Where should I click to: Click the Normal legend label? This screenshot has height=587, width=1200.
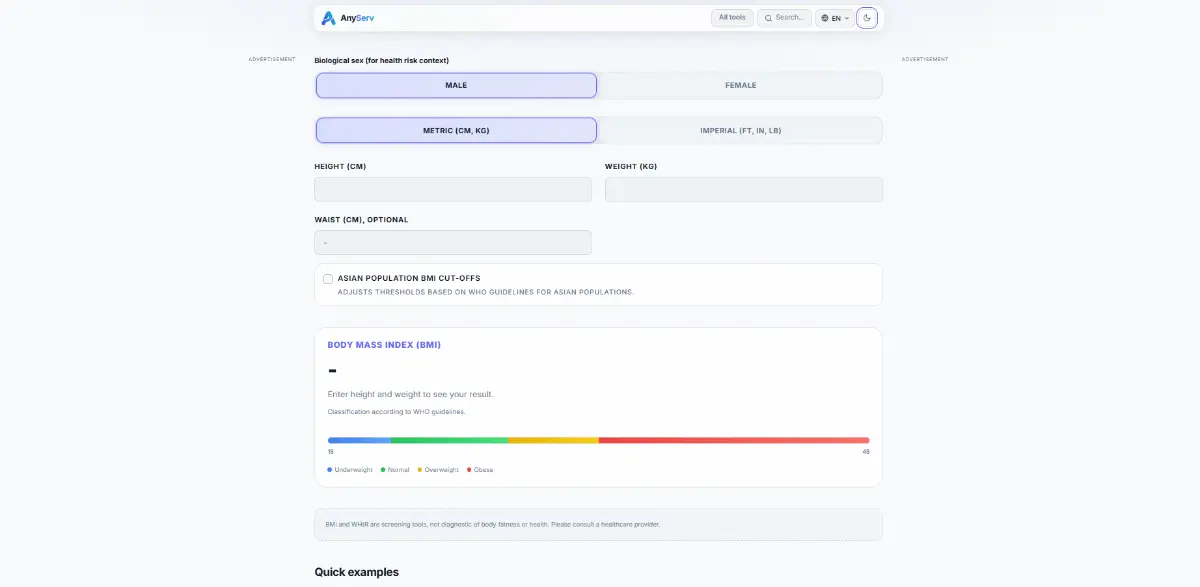point(398,470)
